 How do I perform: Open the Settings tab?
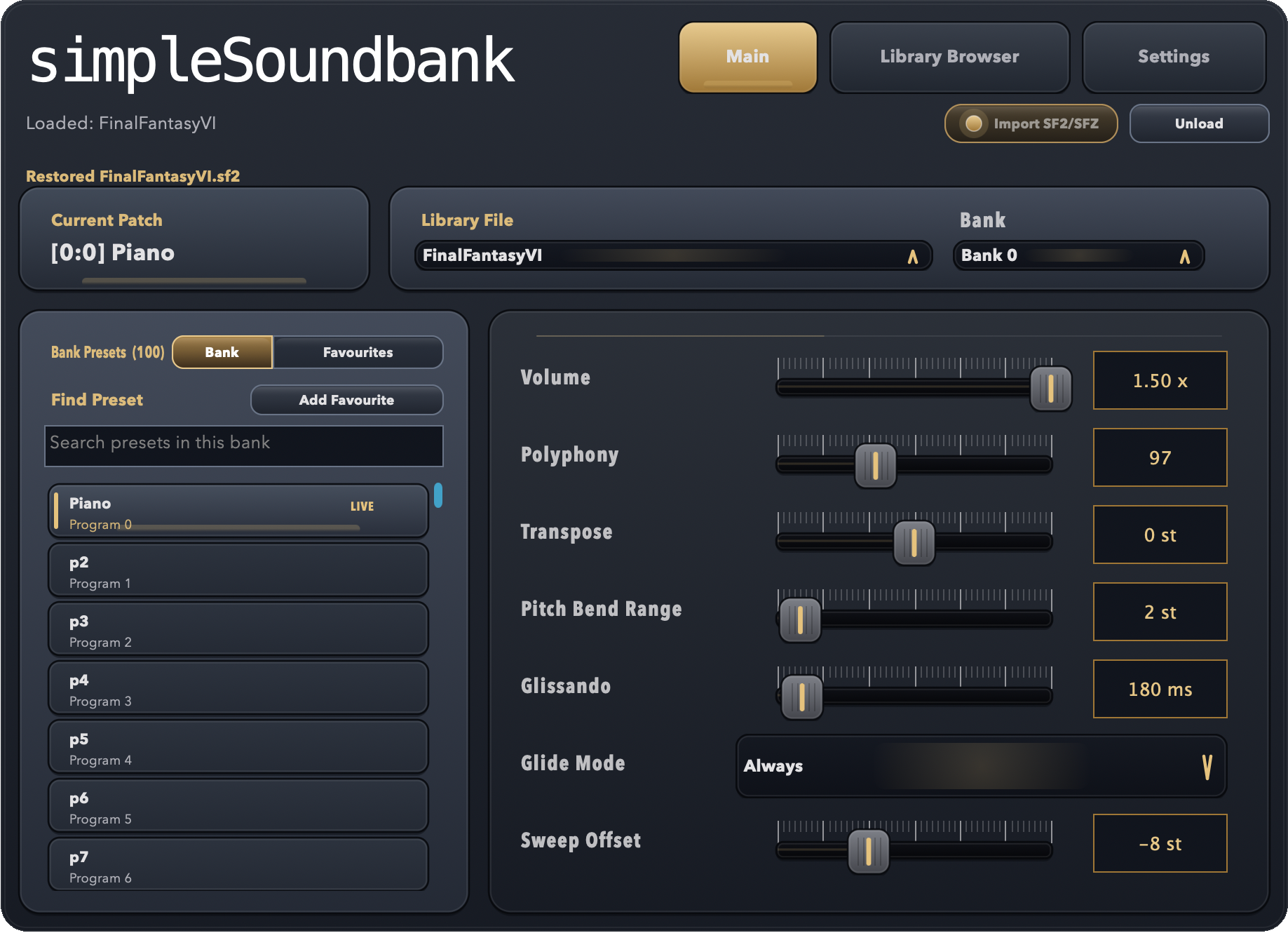1173,57
